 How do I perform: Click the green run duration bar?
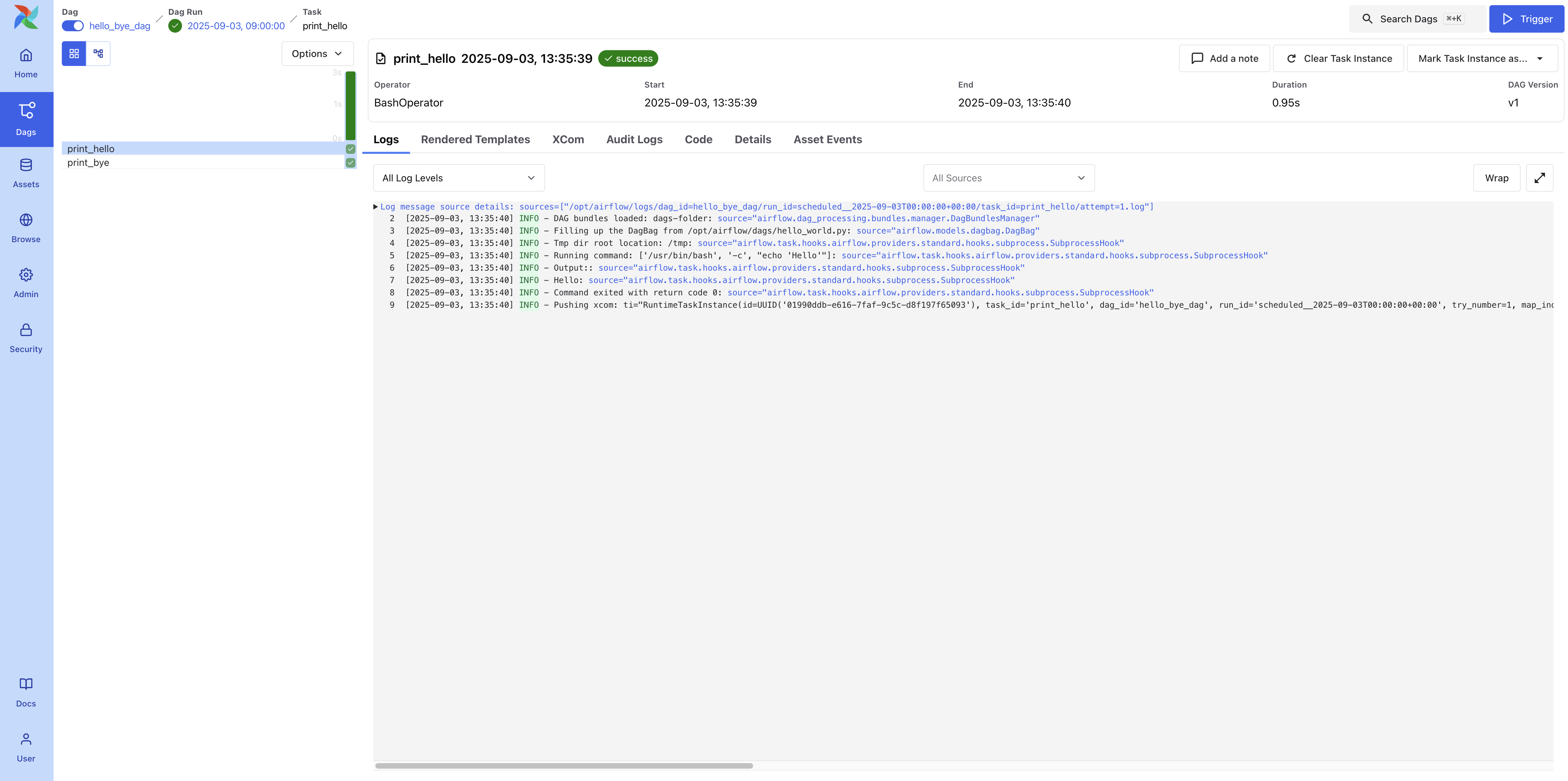(x=351, y=105)
